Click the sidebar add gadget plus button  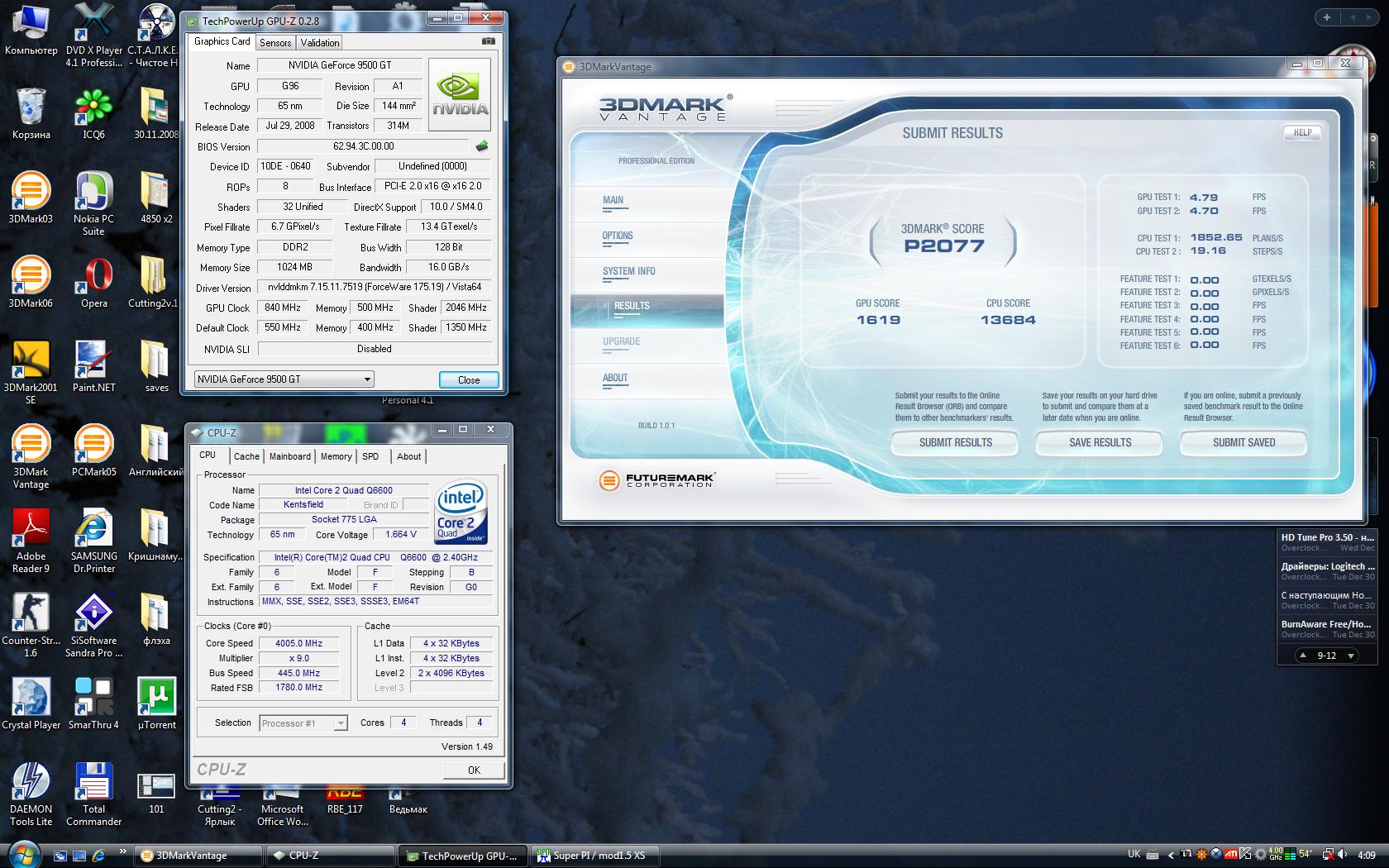pos(1327,17)
